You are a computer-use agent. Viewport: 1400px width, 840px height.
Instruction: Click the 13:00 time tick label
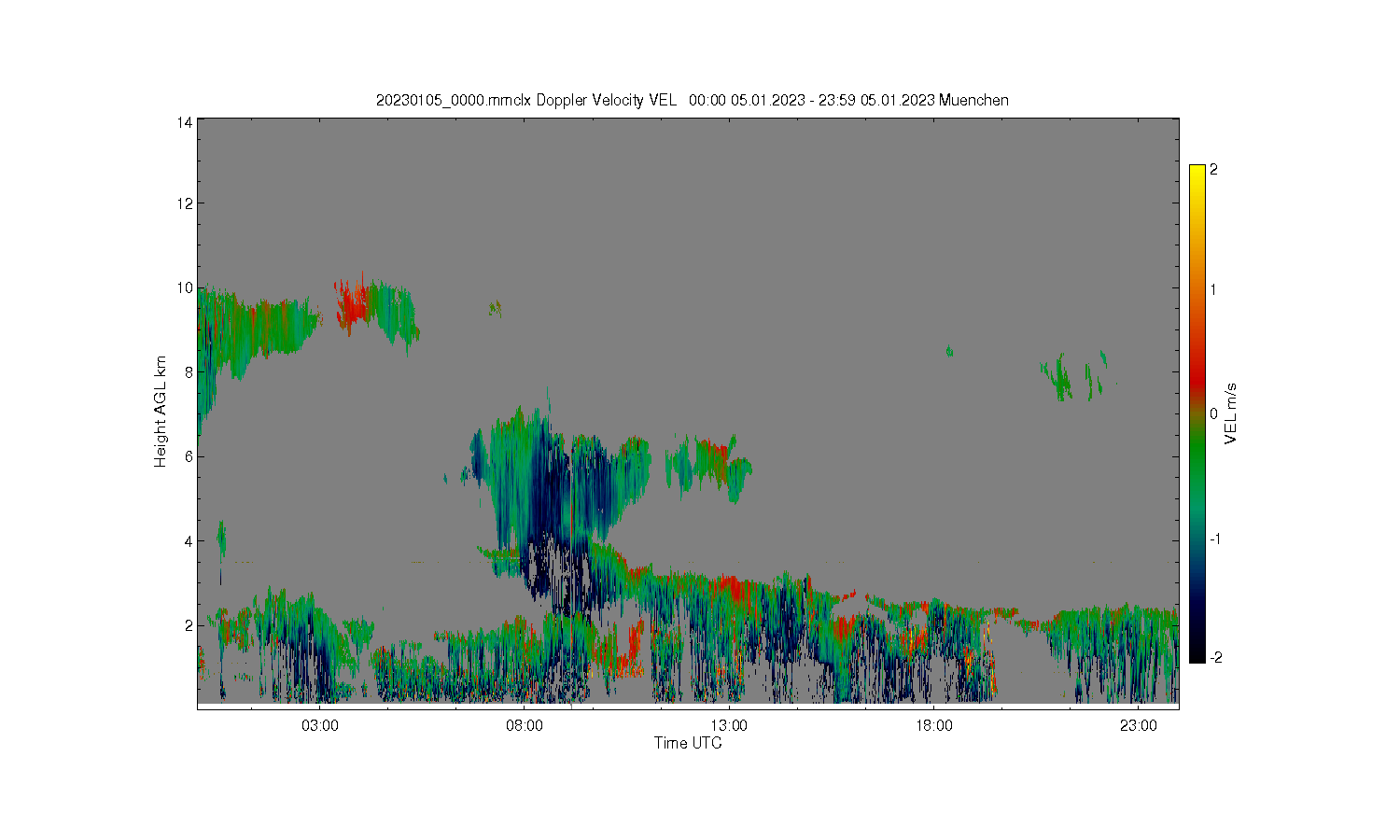[x=729, y=725]
